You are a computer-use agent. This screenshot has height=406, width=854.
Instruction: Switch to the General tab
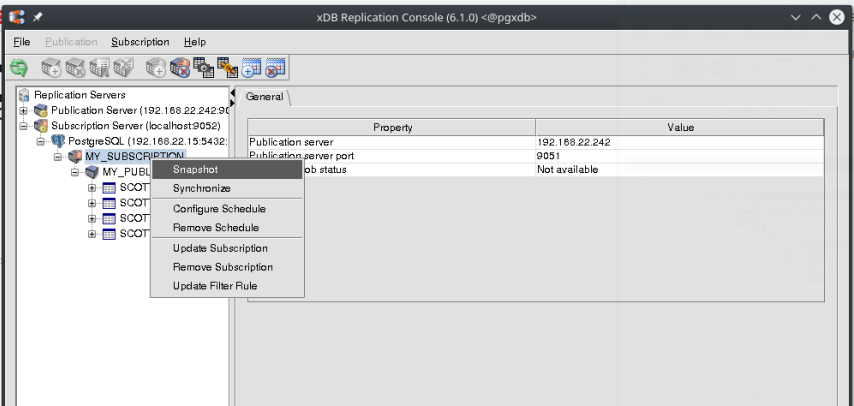tap(265, 97)
